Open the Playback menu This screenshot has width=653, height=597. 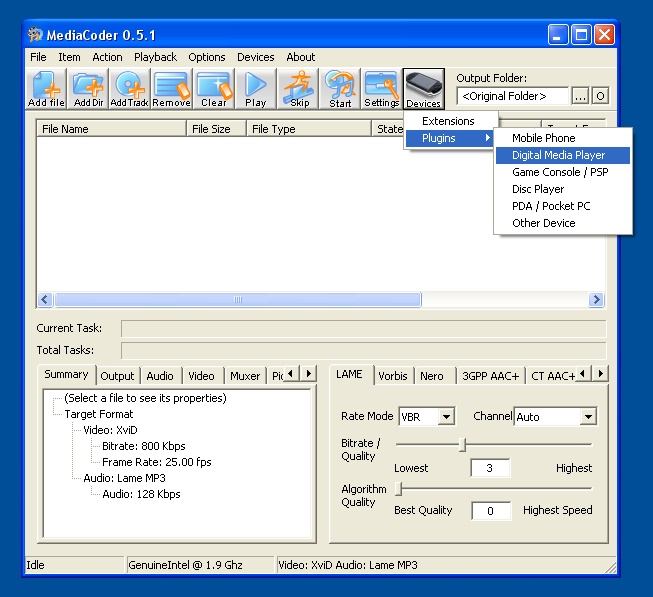pos(155,57)
